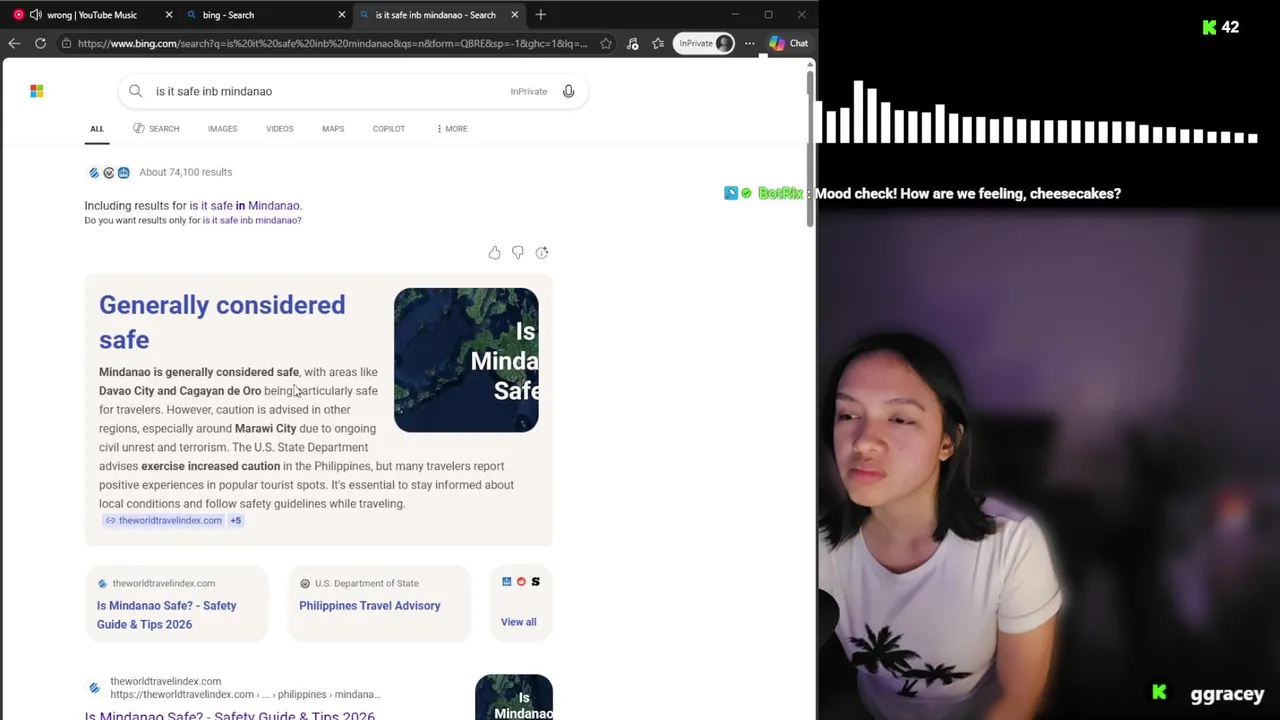Like the answer with thumbs up
The width and height of the screenshot is (1280, 720).
pyautogui.click(x=494, y=253)
